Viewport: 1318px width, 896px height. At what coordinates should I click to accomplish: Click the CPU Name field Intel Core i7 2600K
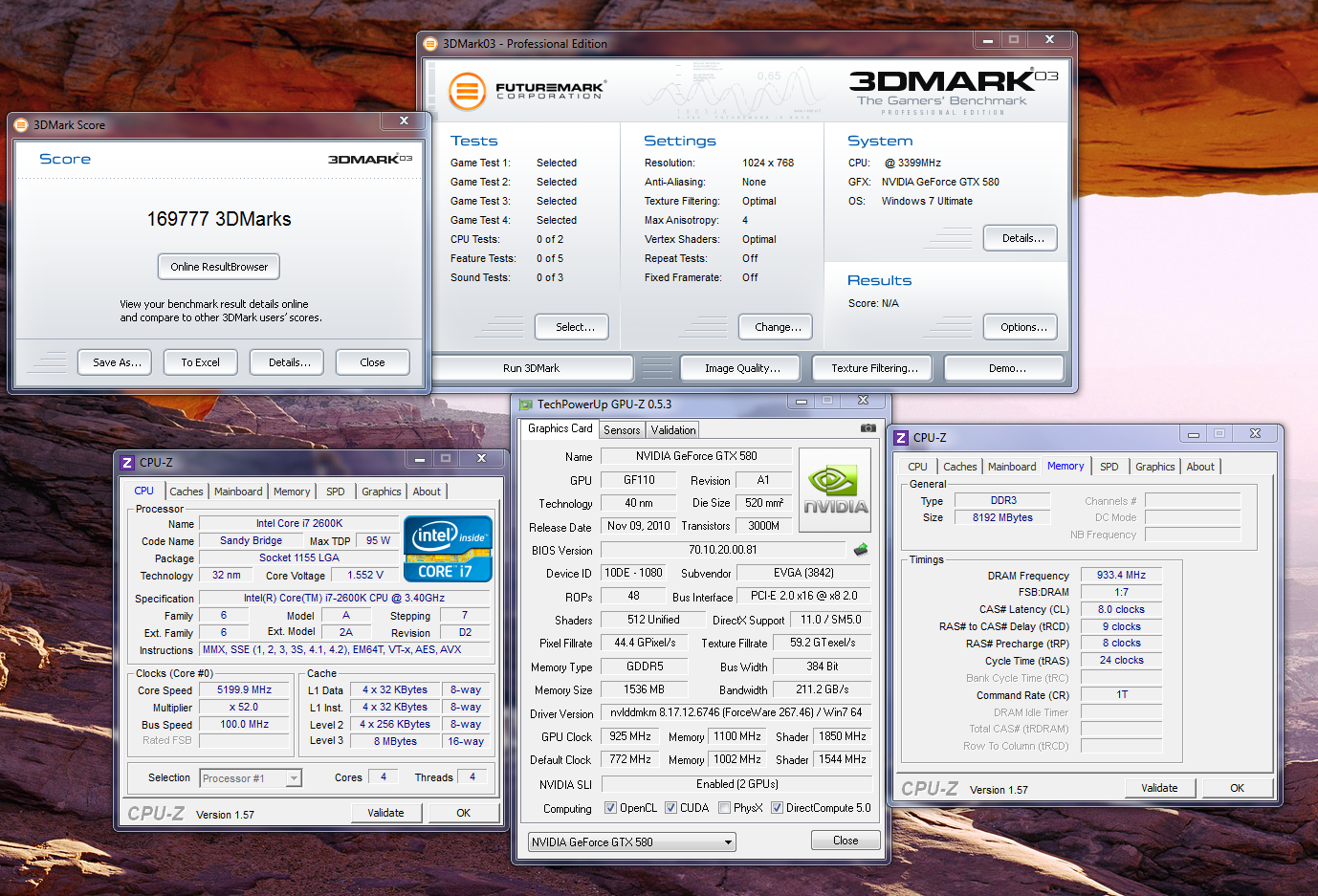click(x=298, y=523)
